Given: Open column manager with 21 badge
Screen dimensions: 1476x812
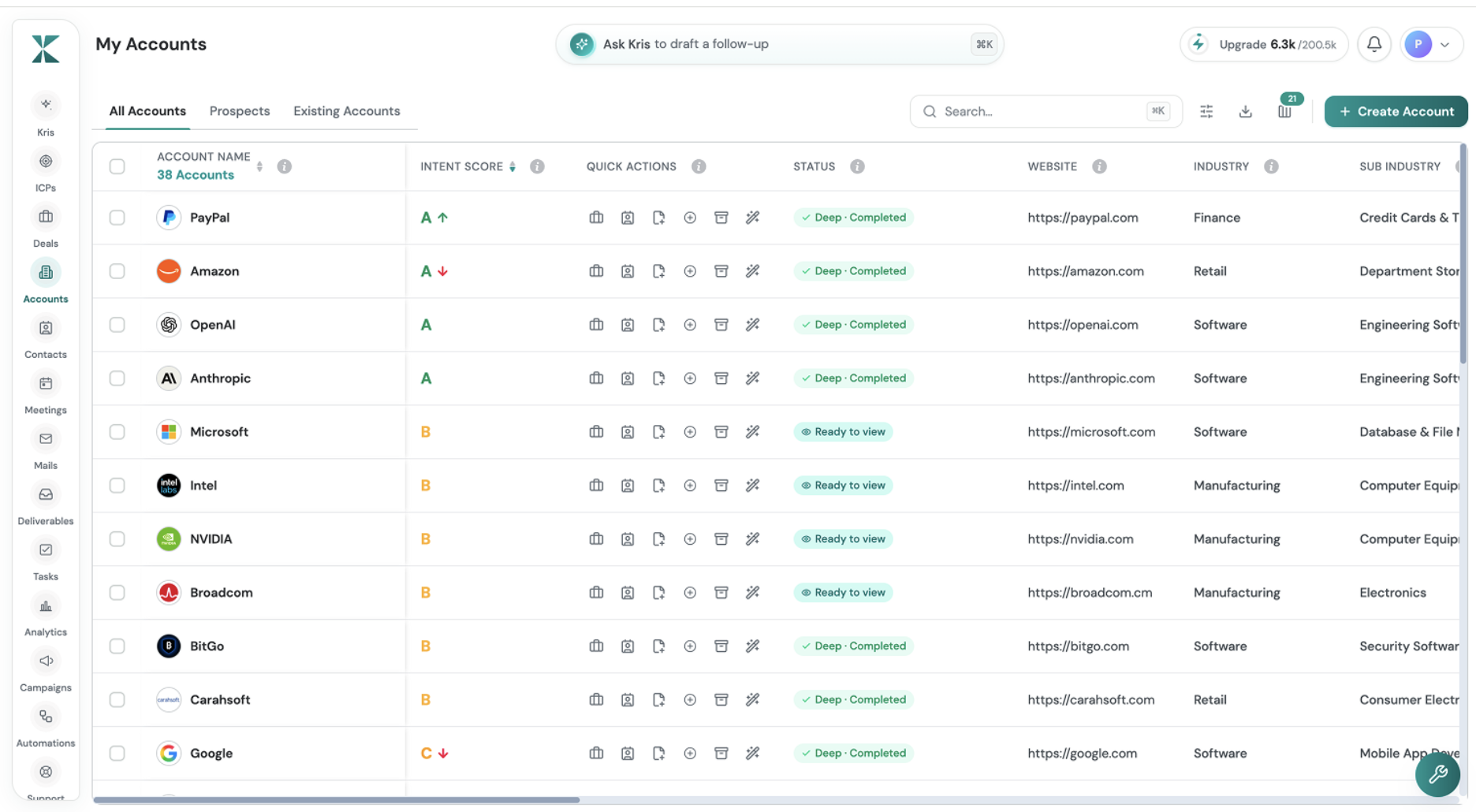Looking at the screenshot, I should (1286, 110).
